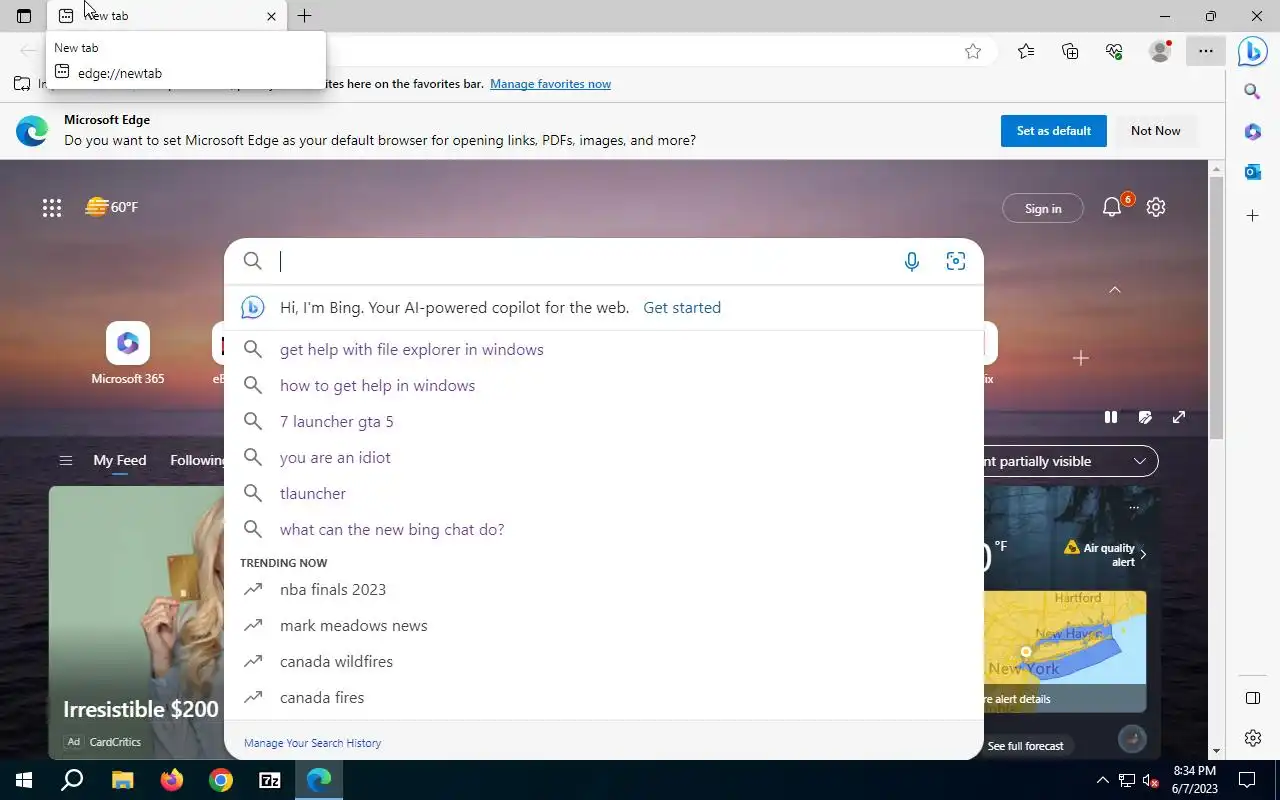1280x800 pixels.
Task: Click Set as default button
Action: click(1053, 131)
